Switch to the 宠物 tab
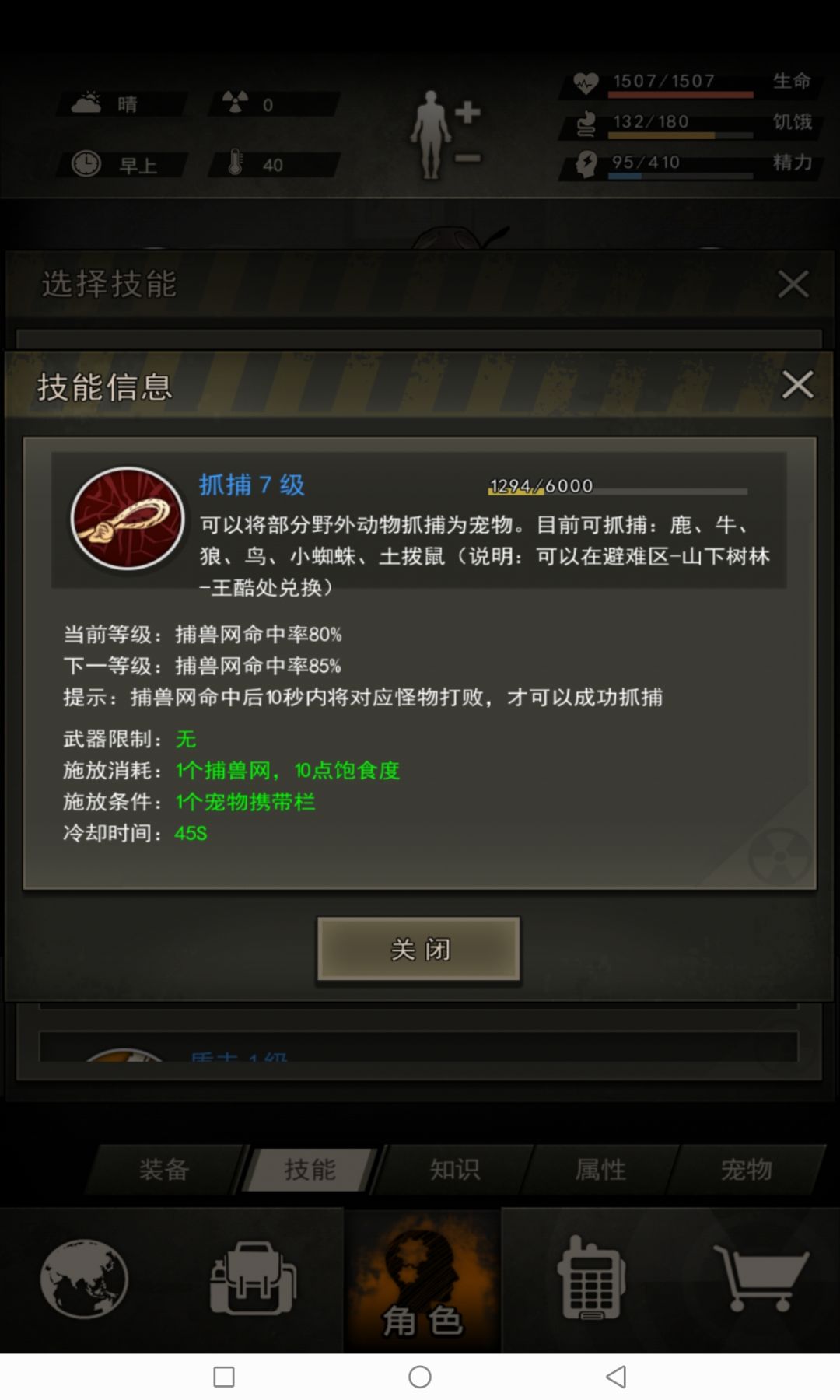Image resolution: width=840 pixels, height=1400 pixels. (x=747, y=1169)
